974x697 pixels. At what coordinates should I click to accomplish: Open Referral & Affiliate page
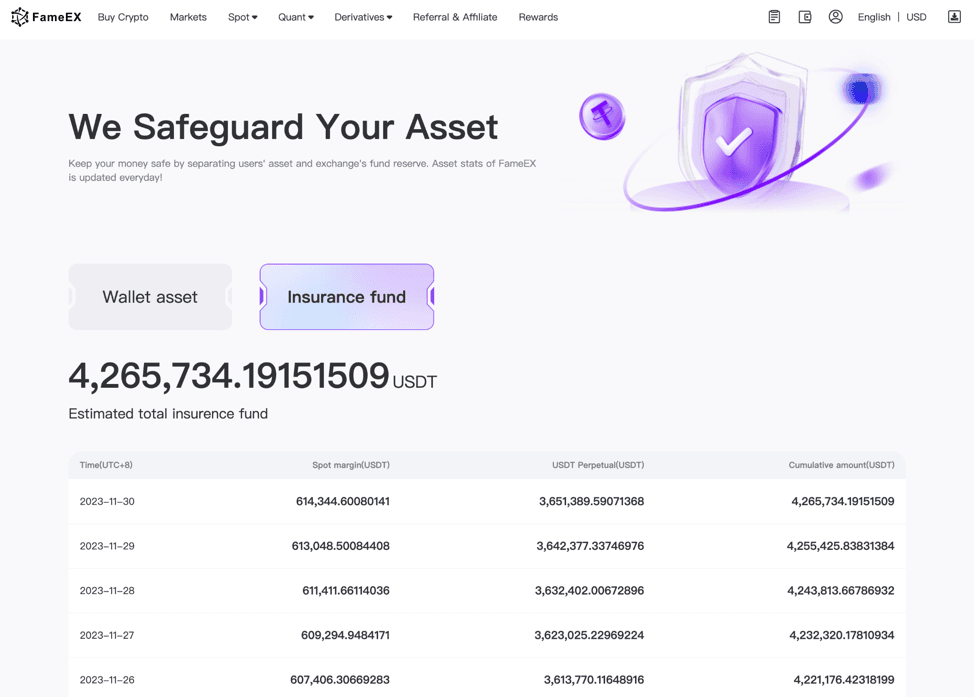[455, 17]
